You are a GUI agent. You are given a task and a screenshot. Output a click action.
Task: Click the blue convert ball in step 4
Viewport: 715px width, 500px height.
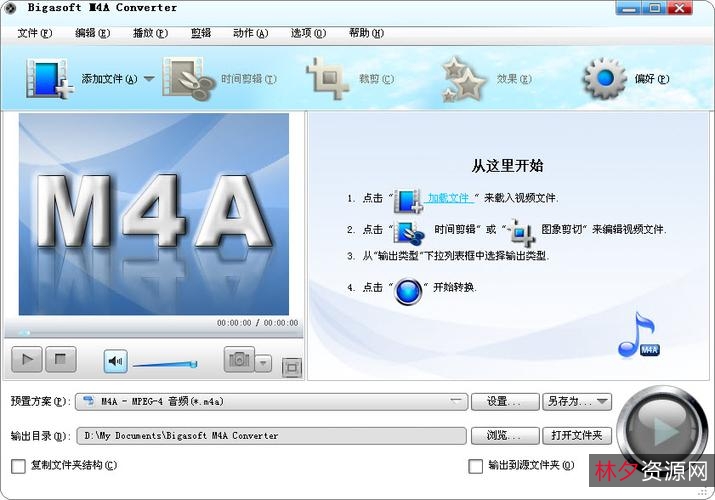[x=408, y=291]
